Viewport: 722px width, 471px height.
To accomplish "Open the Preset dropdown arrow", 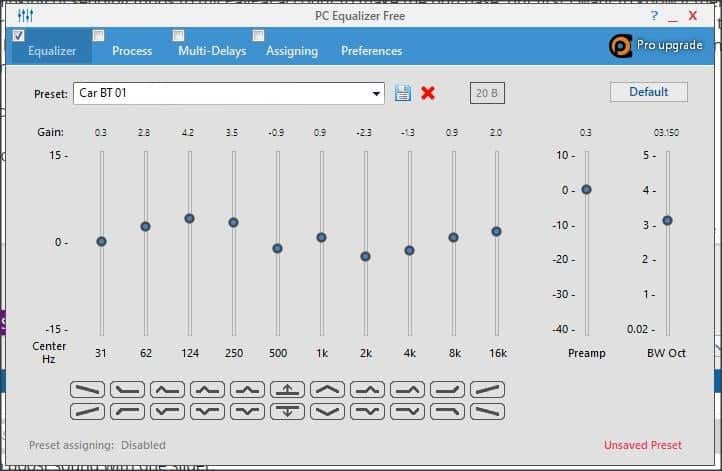I will (x=376, y=93).
